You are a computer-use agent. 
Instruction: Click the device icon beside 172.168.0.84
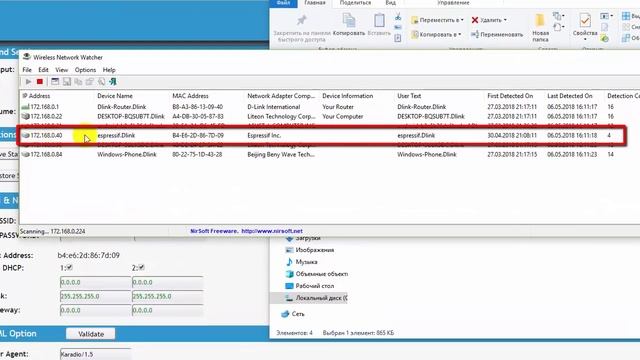point(25,154)
